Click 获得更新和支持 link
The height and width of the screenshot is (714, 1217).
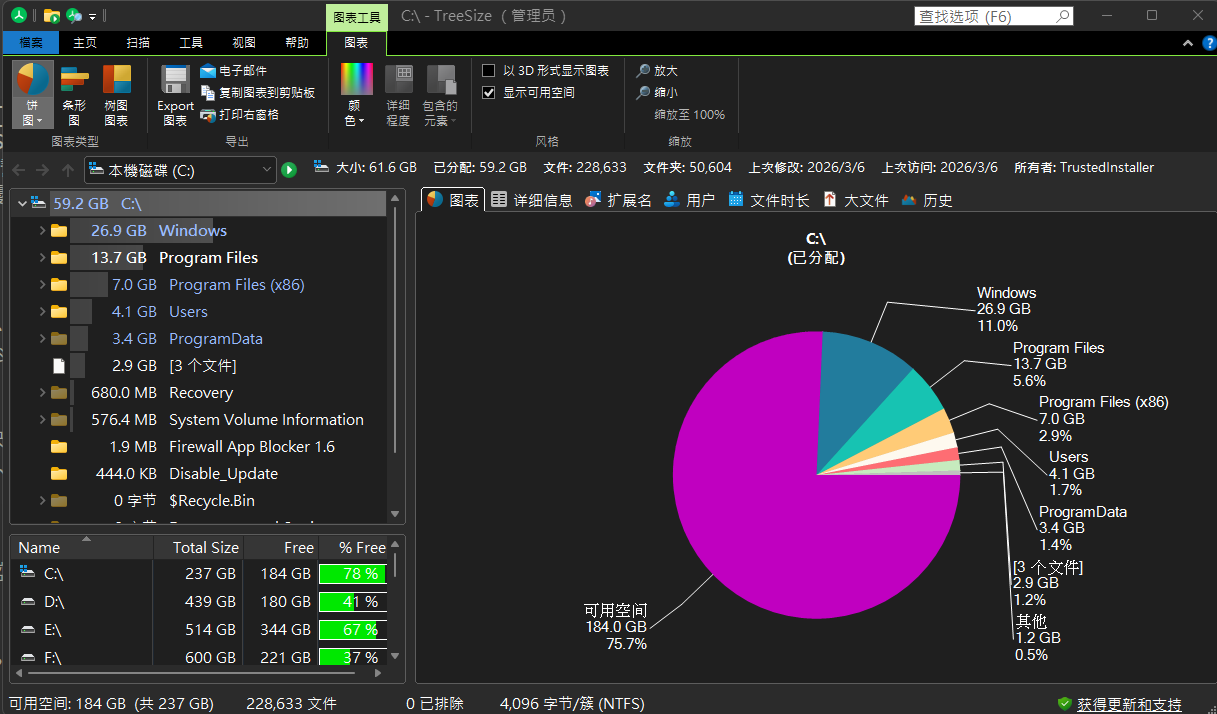[1128, 704]
